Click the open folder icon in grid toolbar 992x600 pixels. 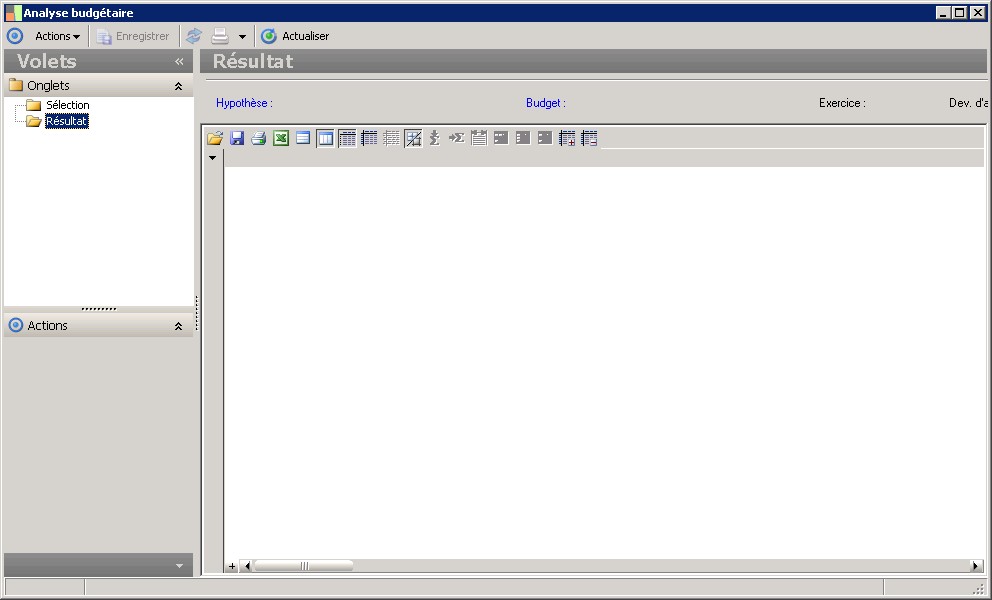tap(215, 138)
